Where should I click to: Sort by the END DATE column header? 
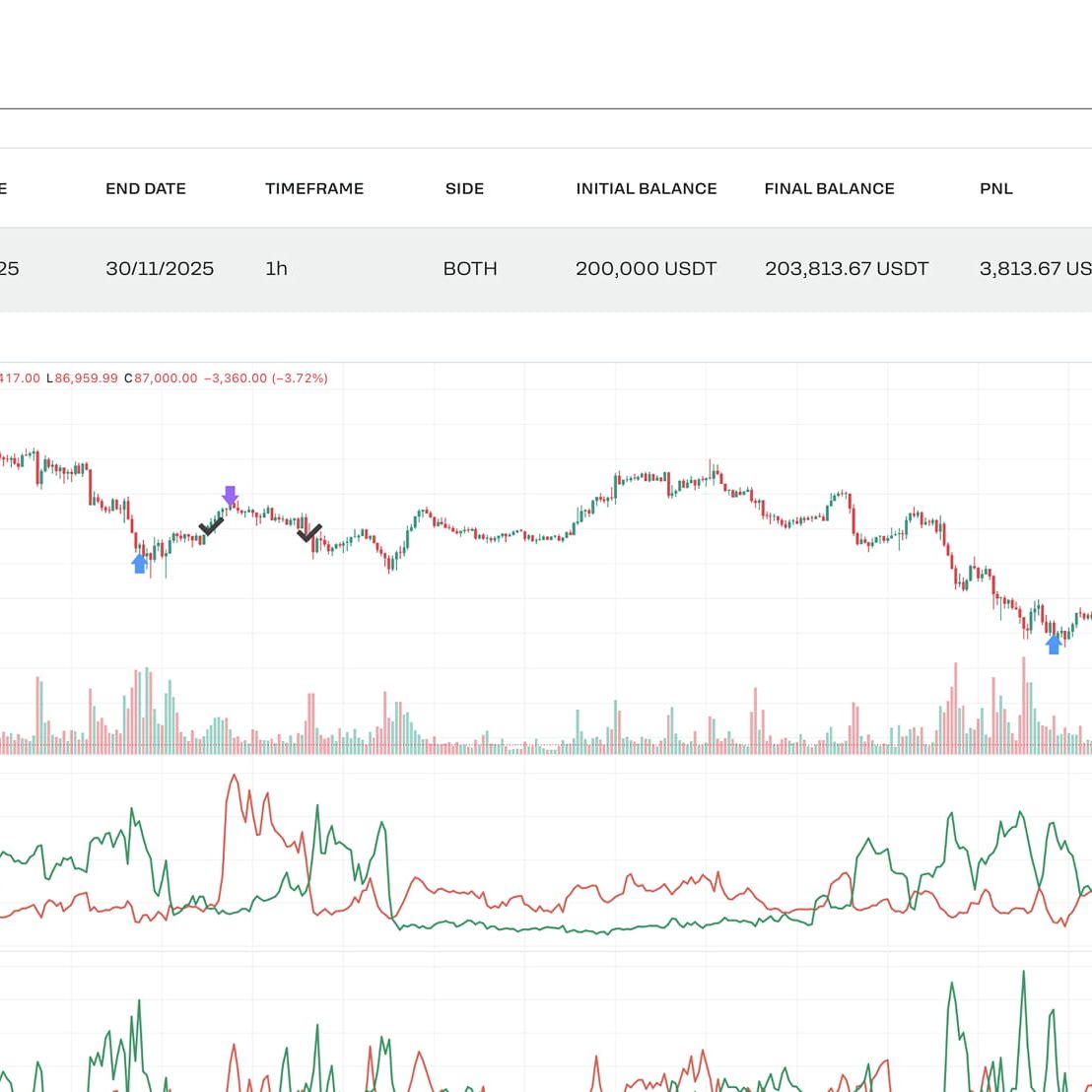[146, 188]
